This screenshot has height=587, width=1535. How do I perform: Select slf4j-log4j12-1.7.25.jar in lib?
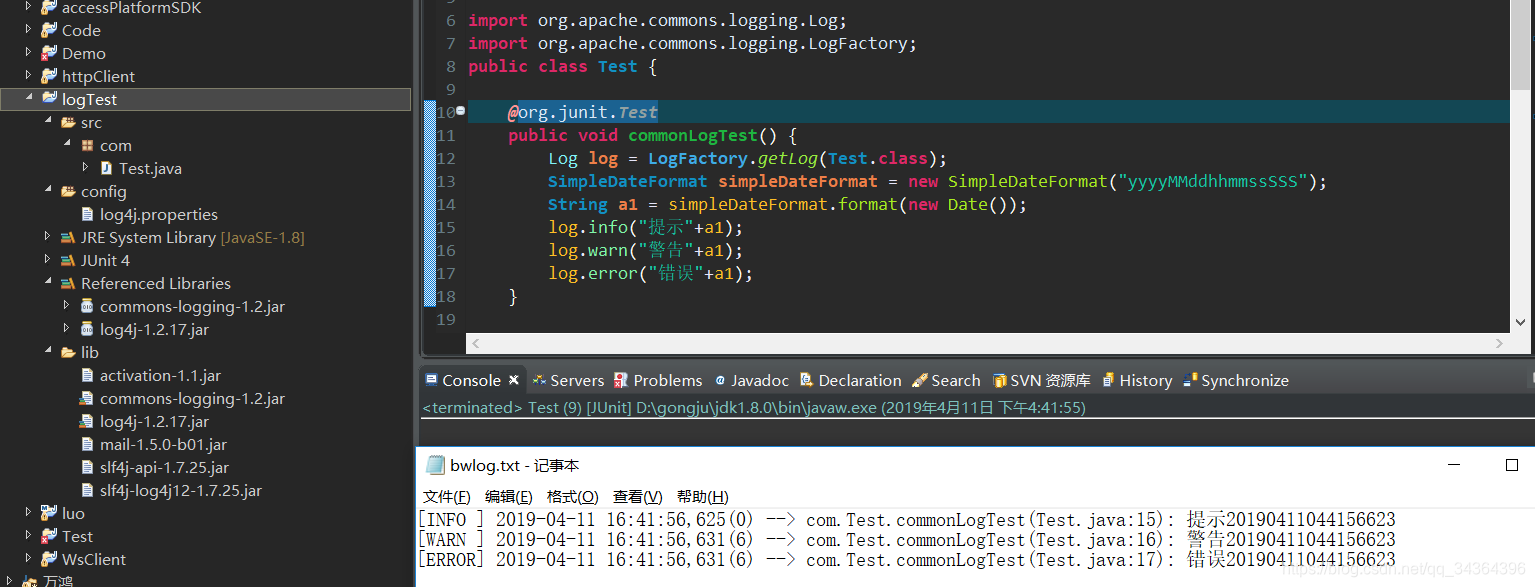180,490
